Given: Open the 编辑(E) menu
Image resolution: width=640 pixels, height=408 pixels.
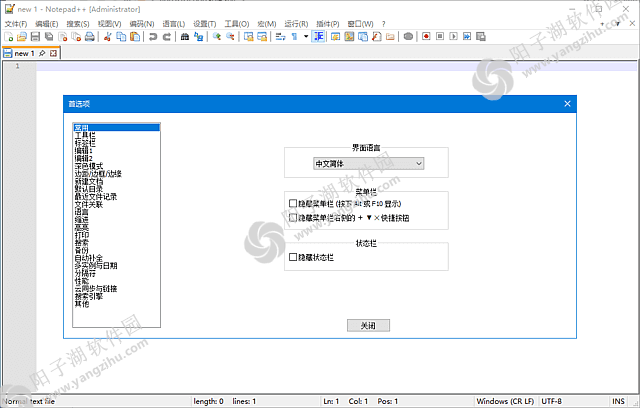Looking at the screenshot, I should pyautogui.click(x=47, y=24).
